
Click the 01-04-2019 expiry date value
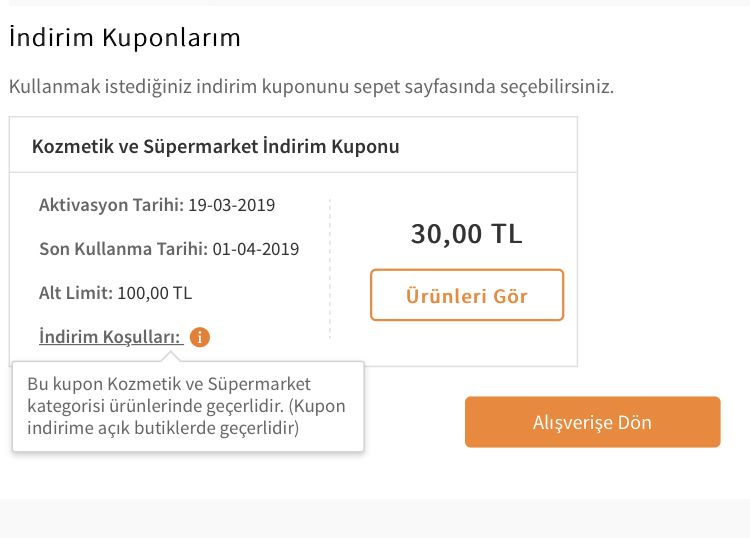256,249
